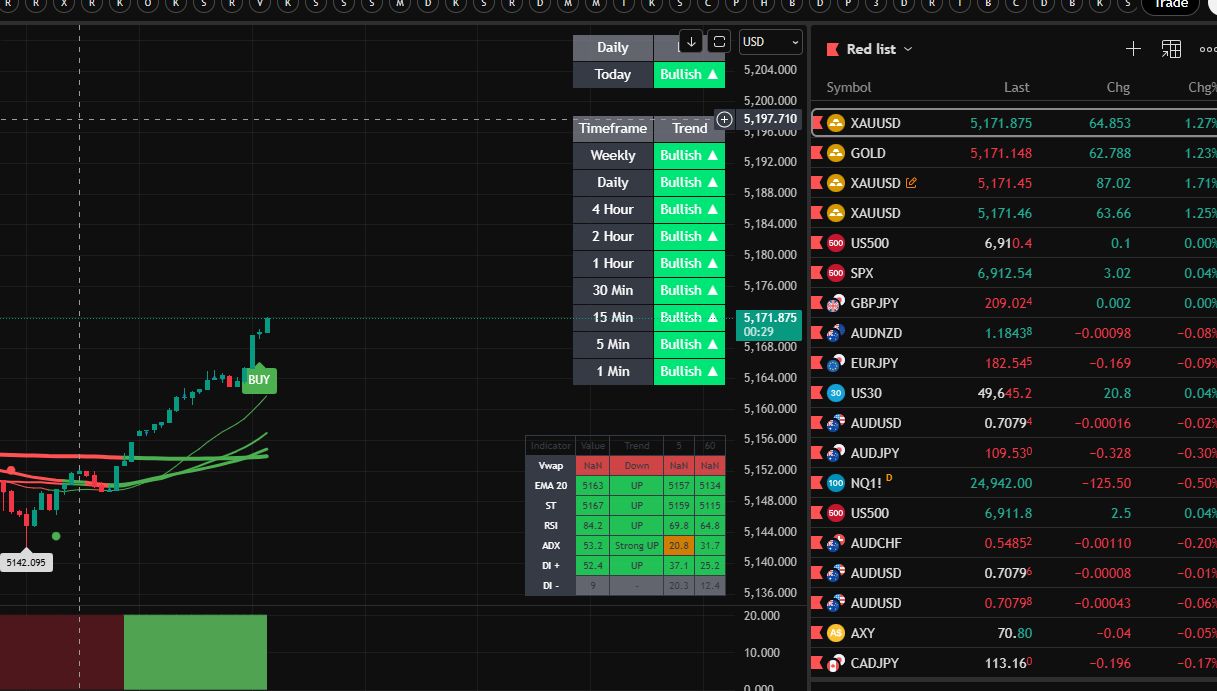Open the advanced view table icon
The height and width of the screenshot is (691, 1217).
coord(1171,49)
